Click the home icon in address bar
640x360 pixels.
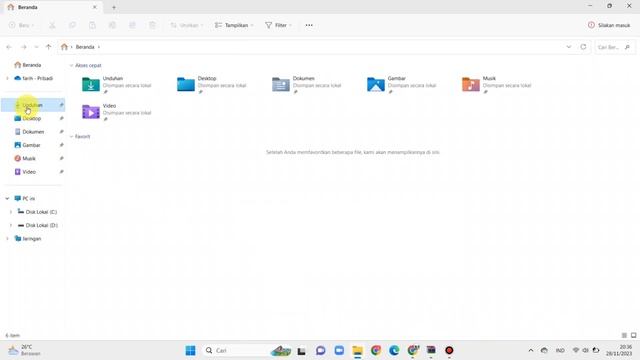64,47
